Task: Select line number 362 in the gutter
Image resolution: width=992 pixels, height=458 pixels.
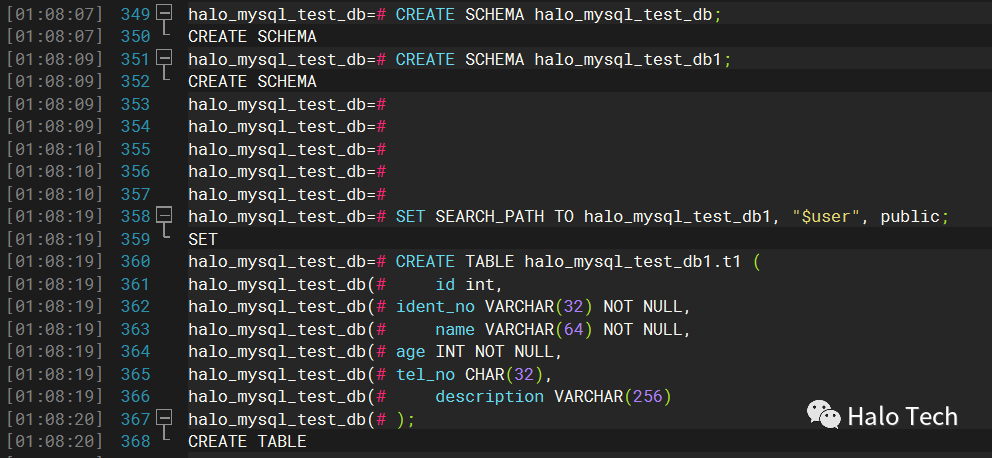Action: pyautogui.click(x=135, y=307)
